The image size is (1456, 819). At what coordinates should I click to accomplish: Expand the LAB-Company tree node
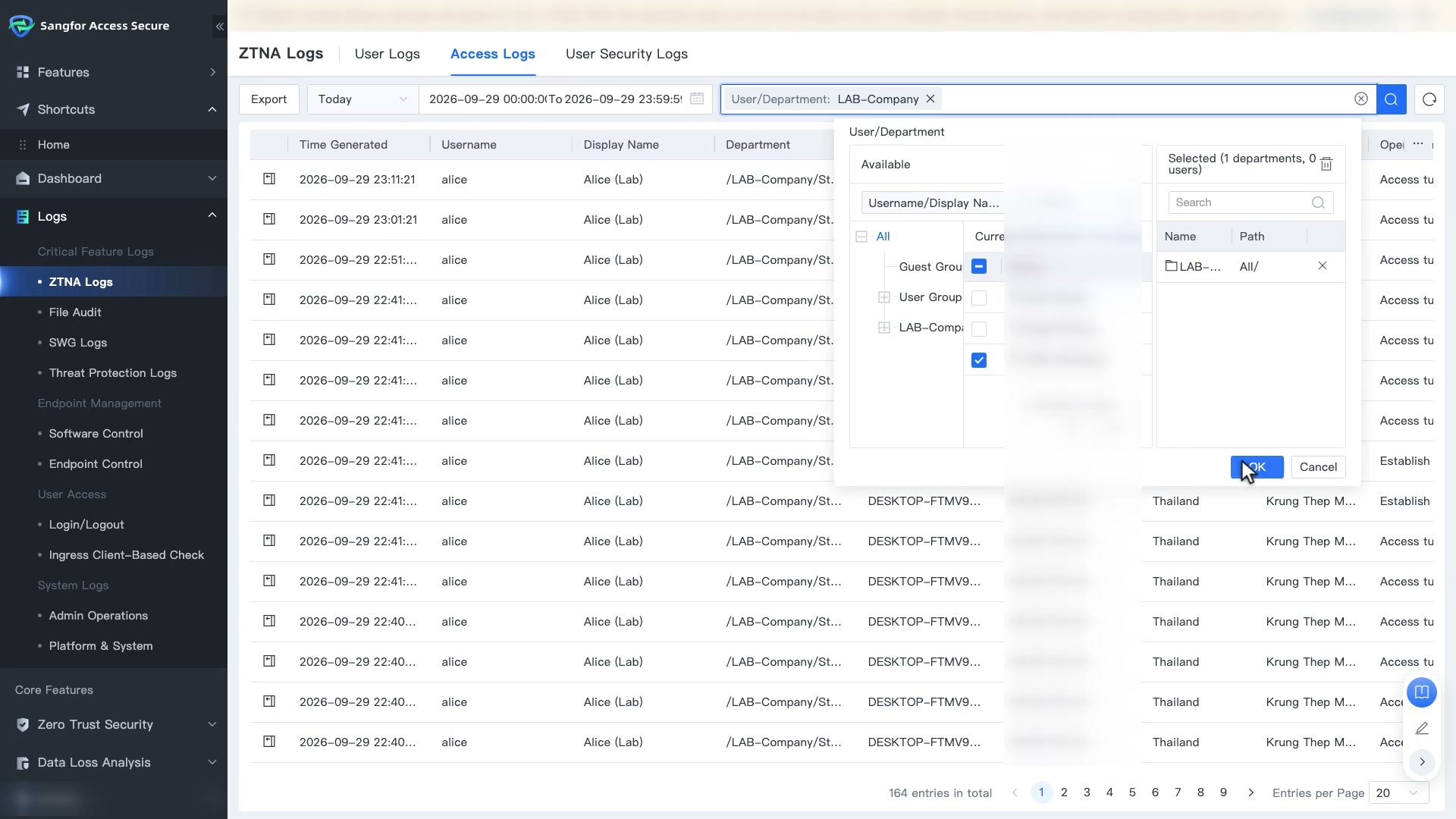884,328
